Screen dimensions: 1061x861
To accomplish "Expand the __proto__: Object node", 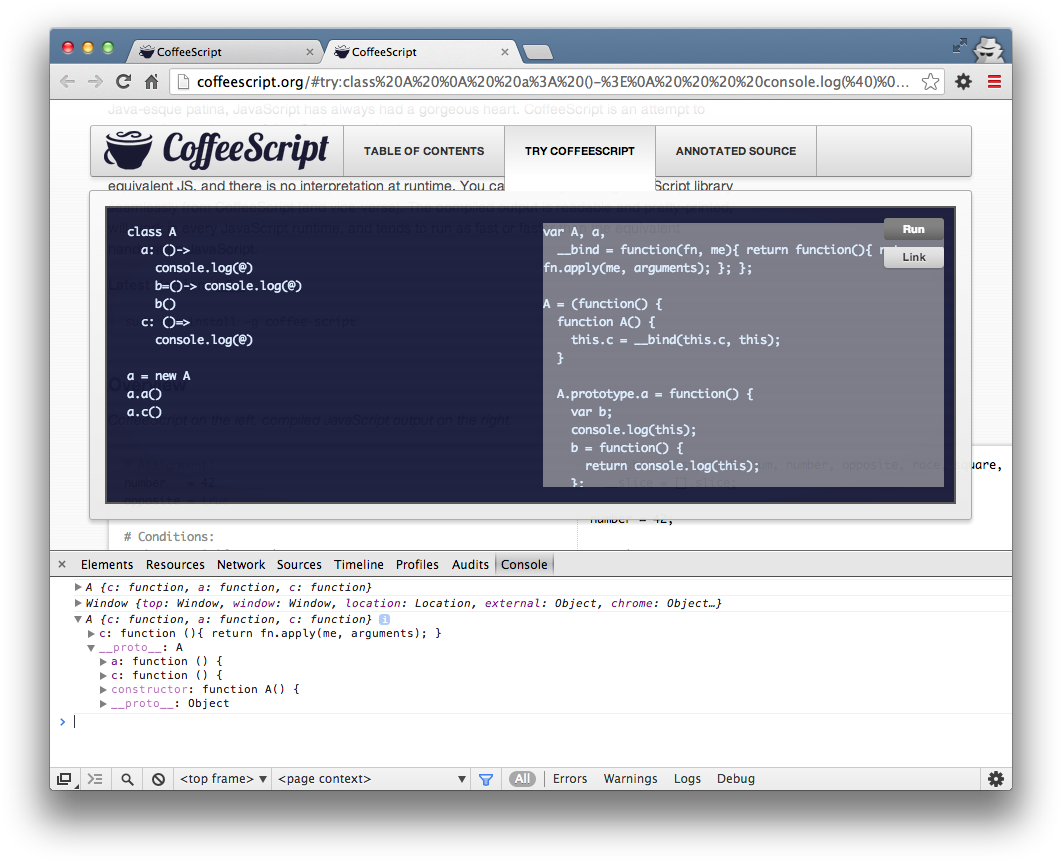I will tap(104, 704).
